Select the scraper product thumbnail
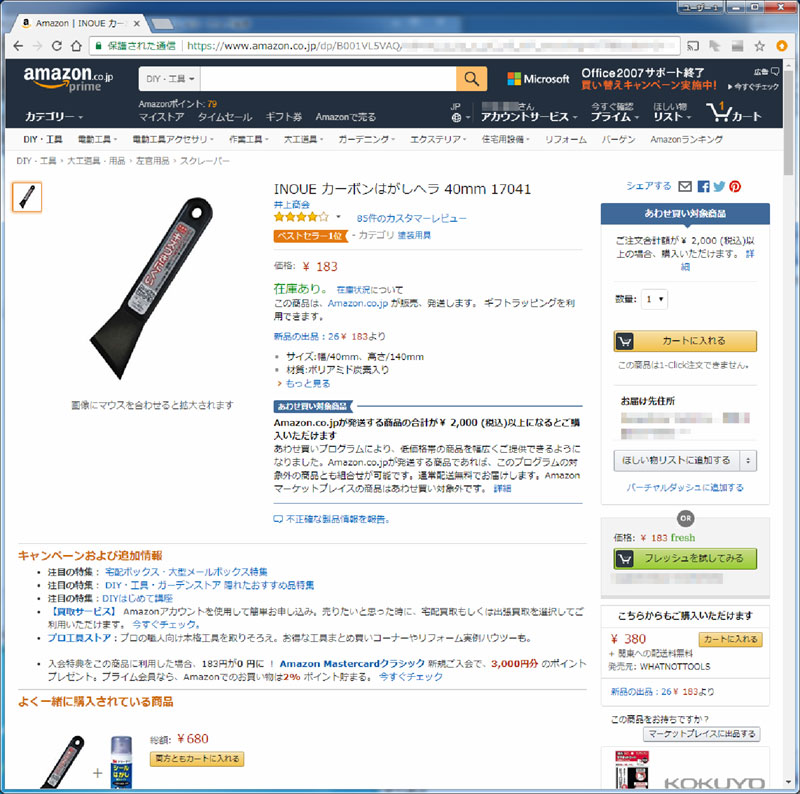The width and height of the screenshot is (800, 794). coord(27,196)
